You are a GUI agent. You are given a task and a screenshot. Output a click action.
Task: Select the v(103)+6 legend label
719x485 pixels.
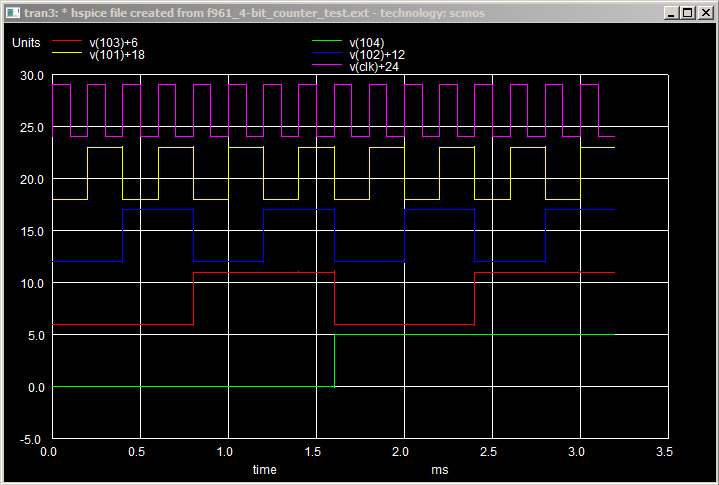pos(112,43)
